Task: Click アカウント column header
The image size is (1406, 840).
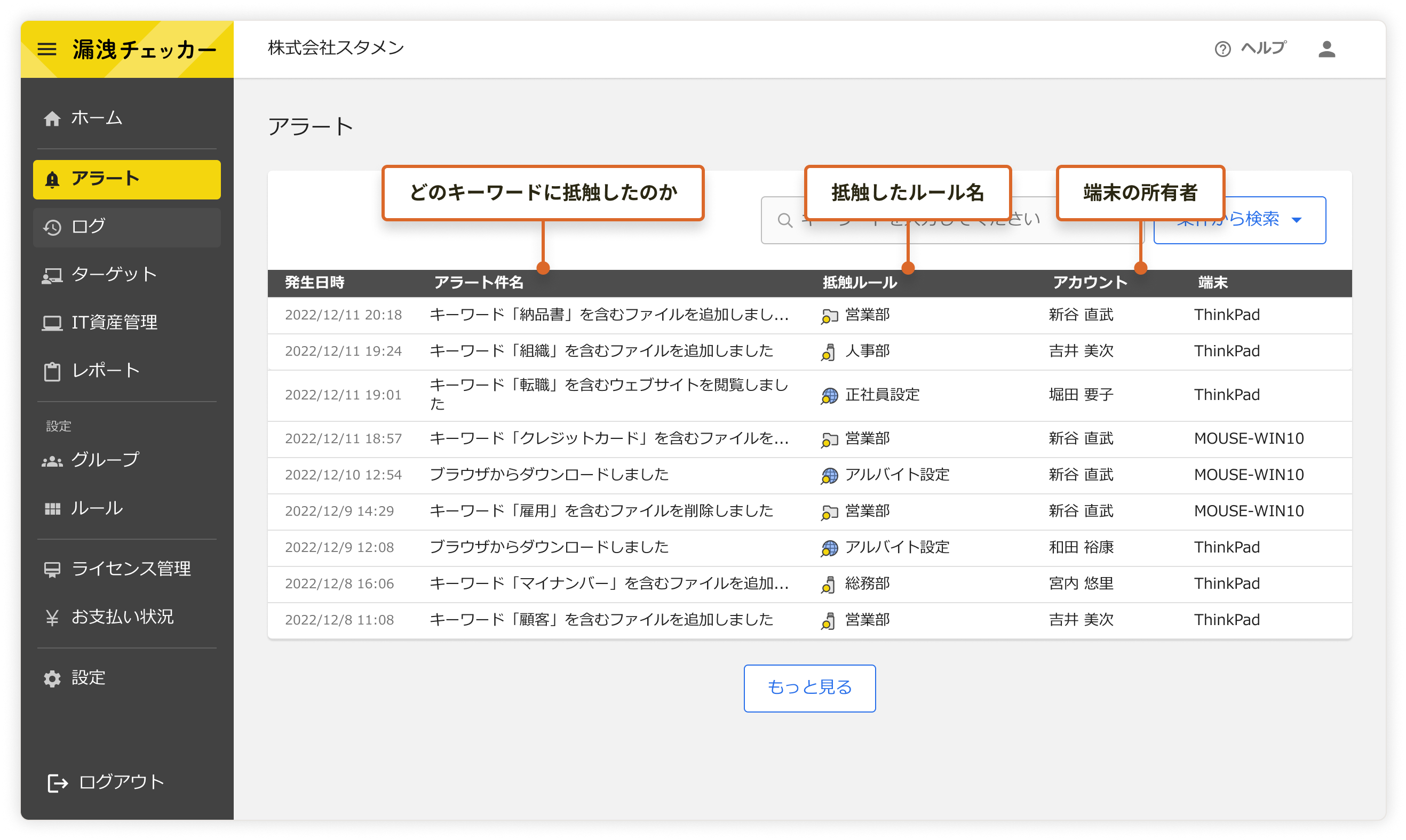Action: (x=1090, y=283)
